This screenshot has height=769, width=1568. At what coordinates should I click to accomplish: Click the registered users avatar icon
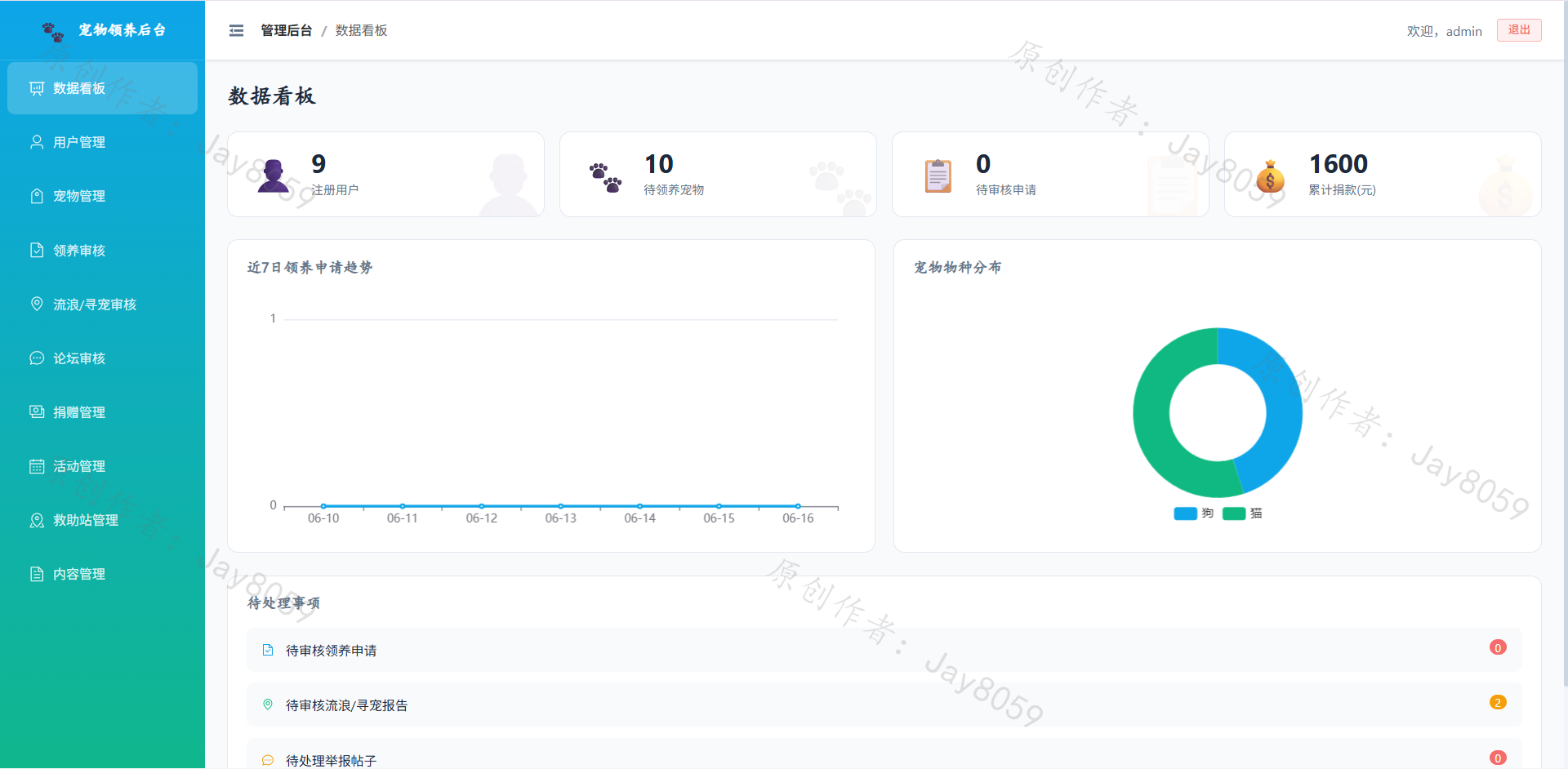(x=273, y=176)
